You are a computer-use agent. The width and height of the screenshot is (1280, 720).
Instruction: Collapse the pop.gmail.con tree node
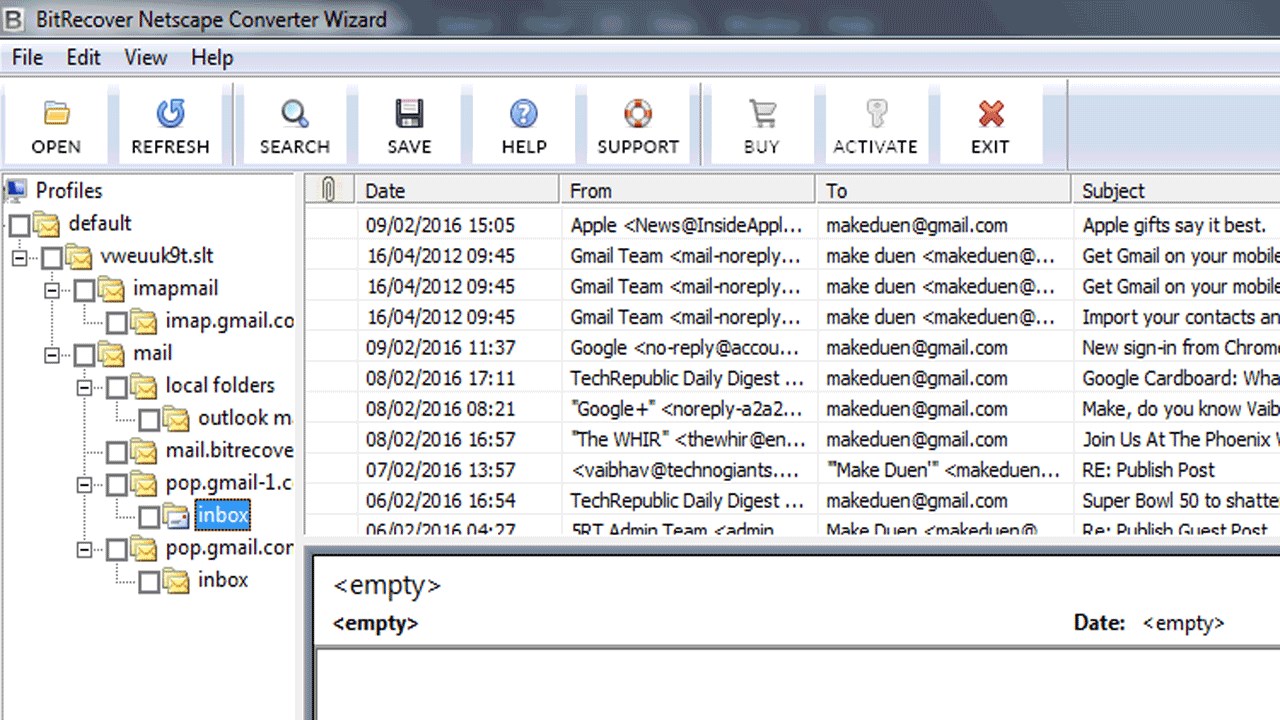pyautogui.click(x=84, y=548)
